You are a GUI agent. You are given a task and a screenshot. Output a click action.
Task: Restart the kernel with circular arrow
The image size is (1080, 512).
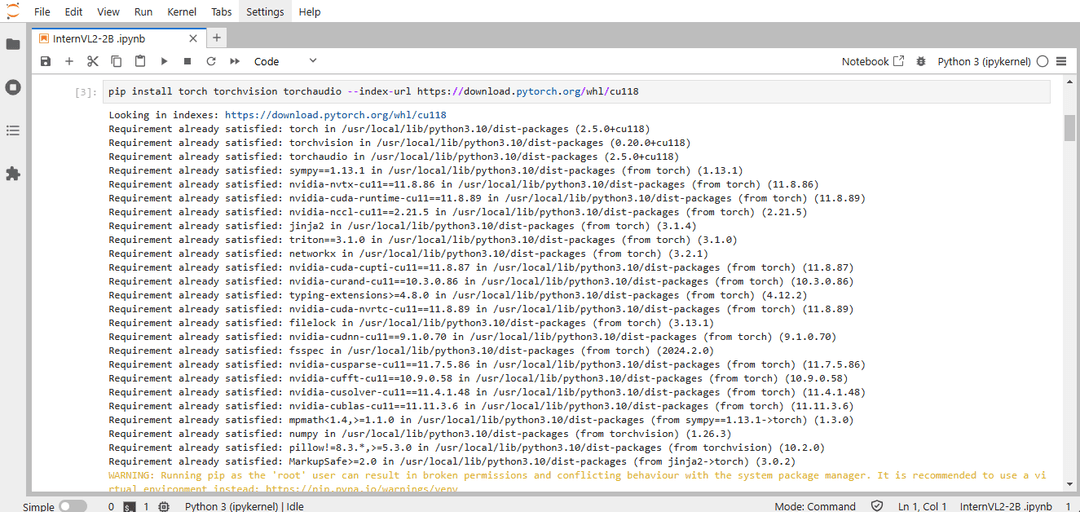[211, 61]
